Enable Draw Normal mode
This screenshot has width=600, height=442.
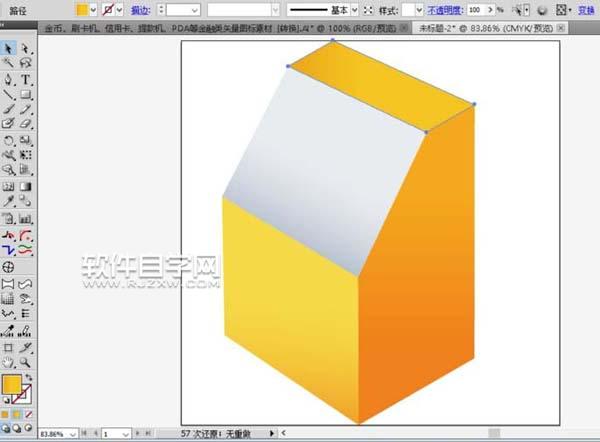(5, 428)
